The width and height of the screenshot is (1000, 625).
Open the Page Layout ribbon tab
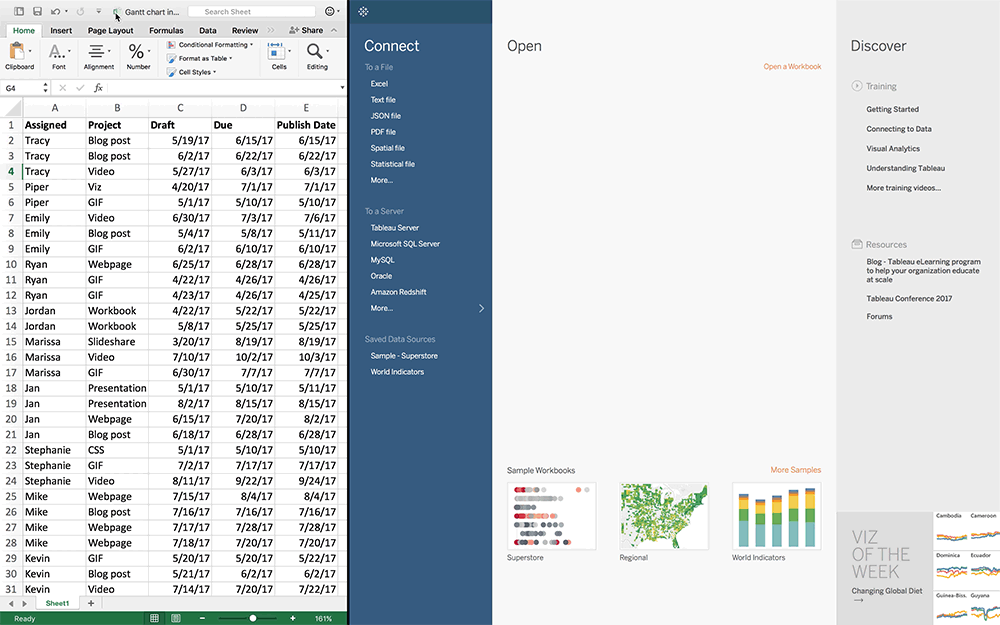[110, 30]
